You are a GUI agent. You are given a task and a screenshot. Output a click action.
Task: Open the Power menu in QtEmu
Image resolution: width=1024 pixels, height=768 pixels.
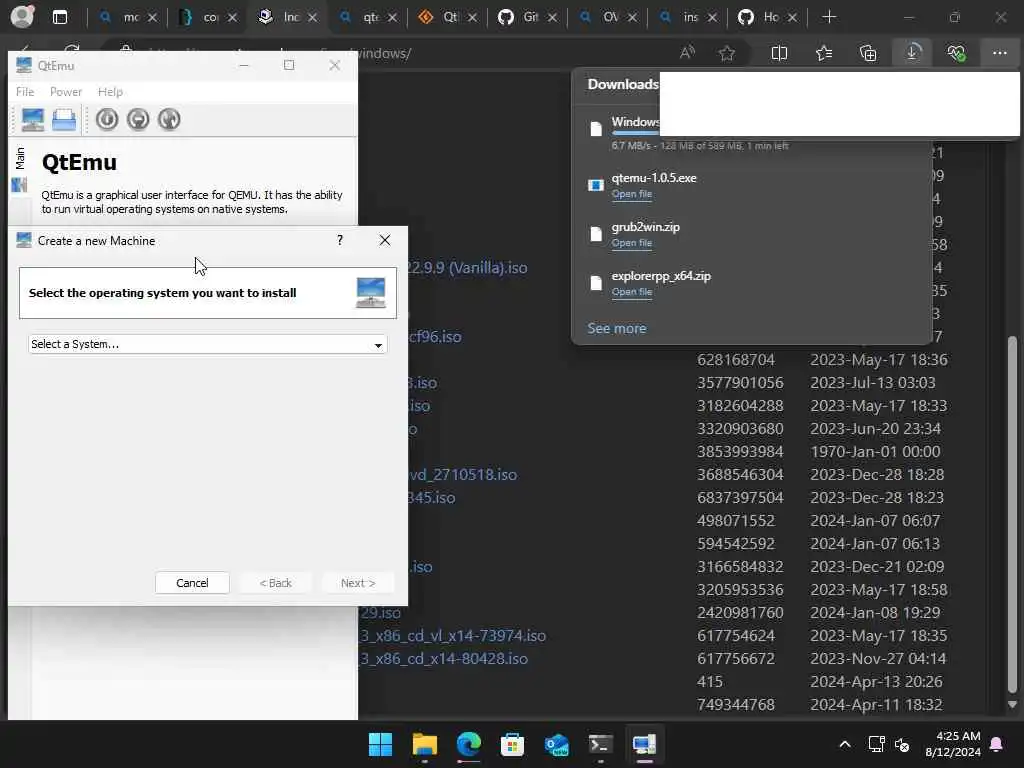[66, 92]
